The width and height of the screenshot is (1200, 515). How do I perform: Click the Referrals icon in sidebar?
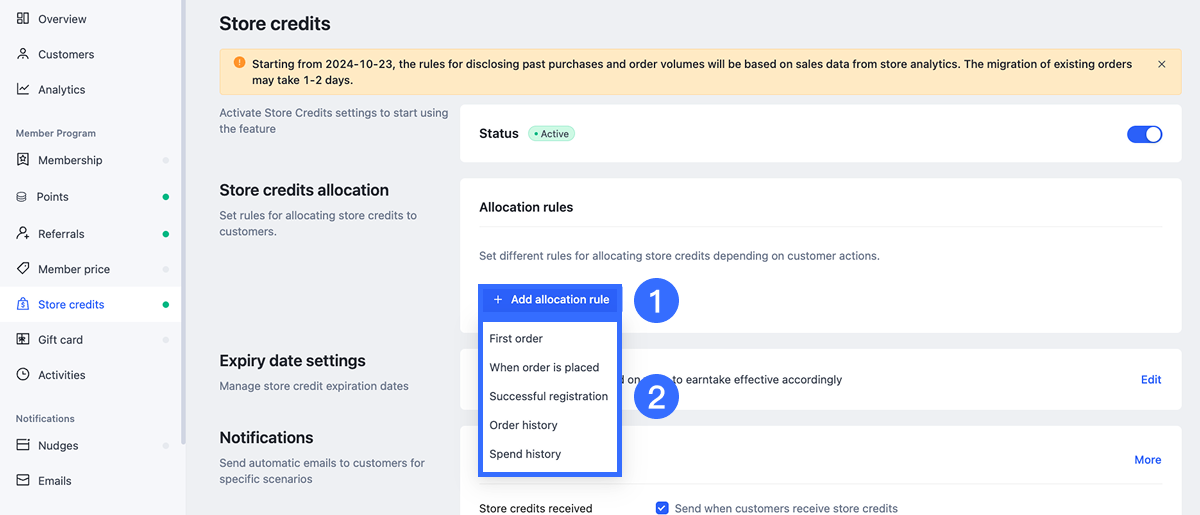click(x=23, y=233)
